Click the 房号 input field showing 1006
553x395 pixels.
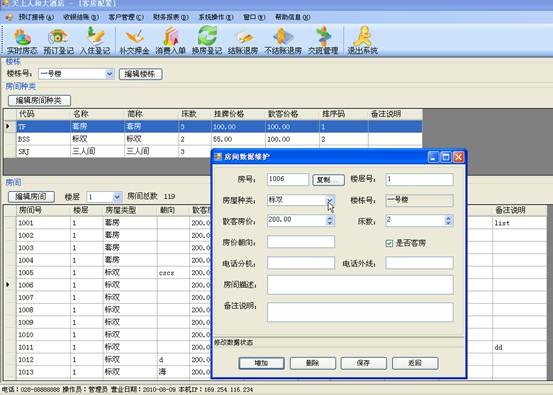[x=288, y=179]
